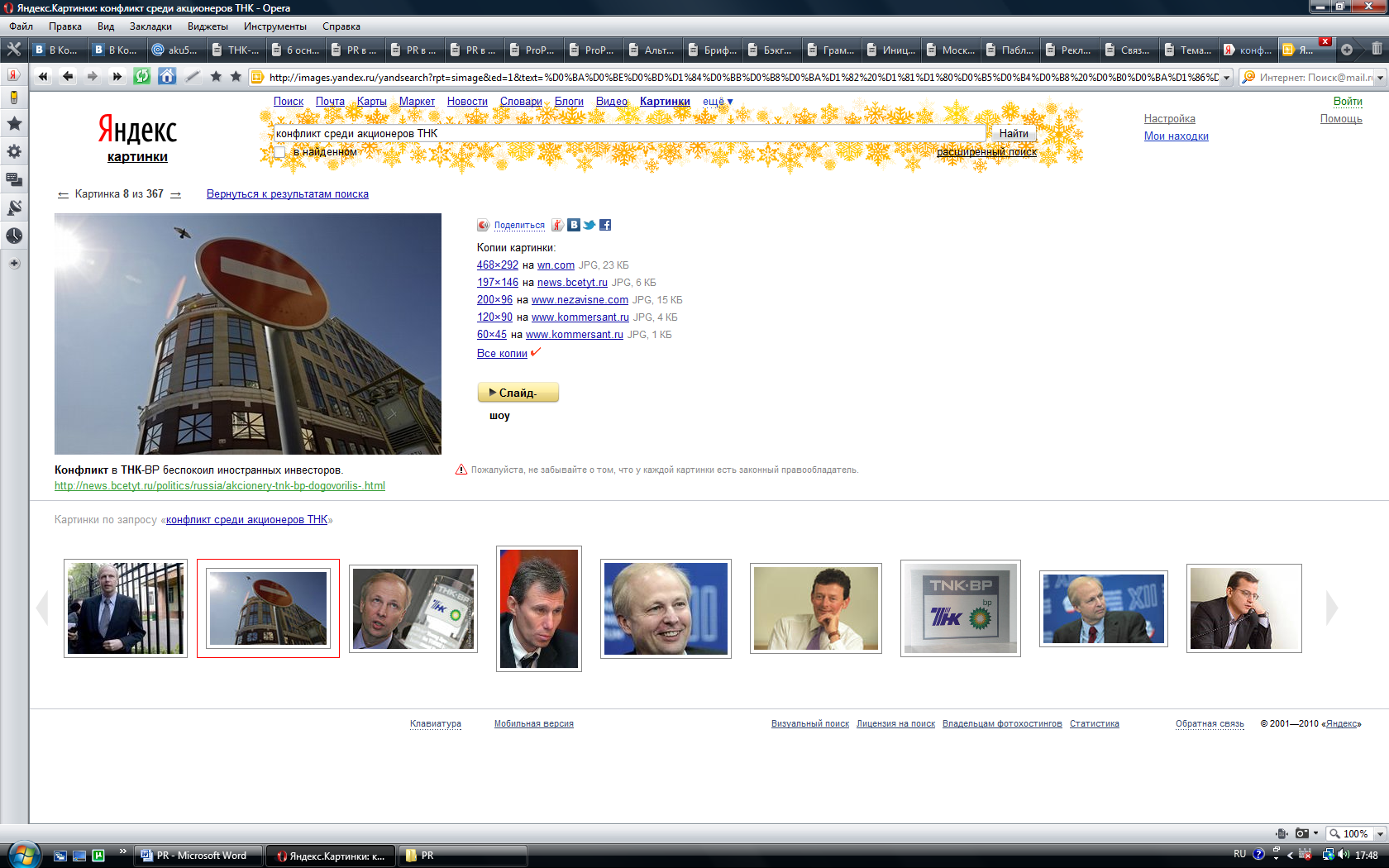Go to the previous picture arrow
1389x868 pixels.
point(63,195)
